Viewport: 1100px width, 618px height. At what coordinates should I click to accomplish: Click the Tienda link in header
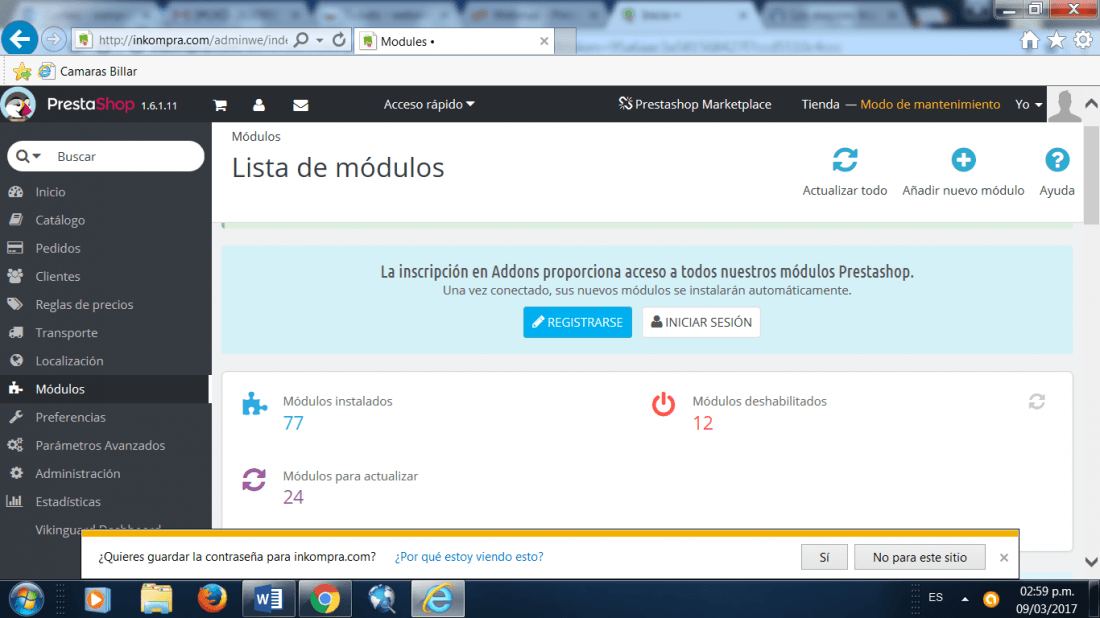click(820, 105)
